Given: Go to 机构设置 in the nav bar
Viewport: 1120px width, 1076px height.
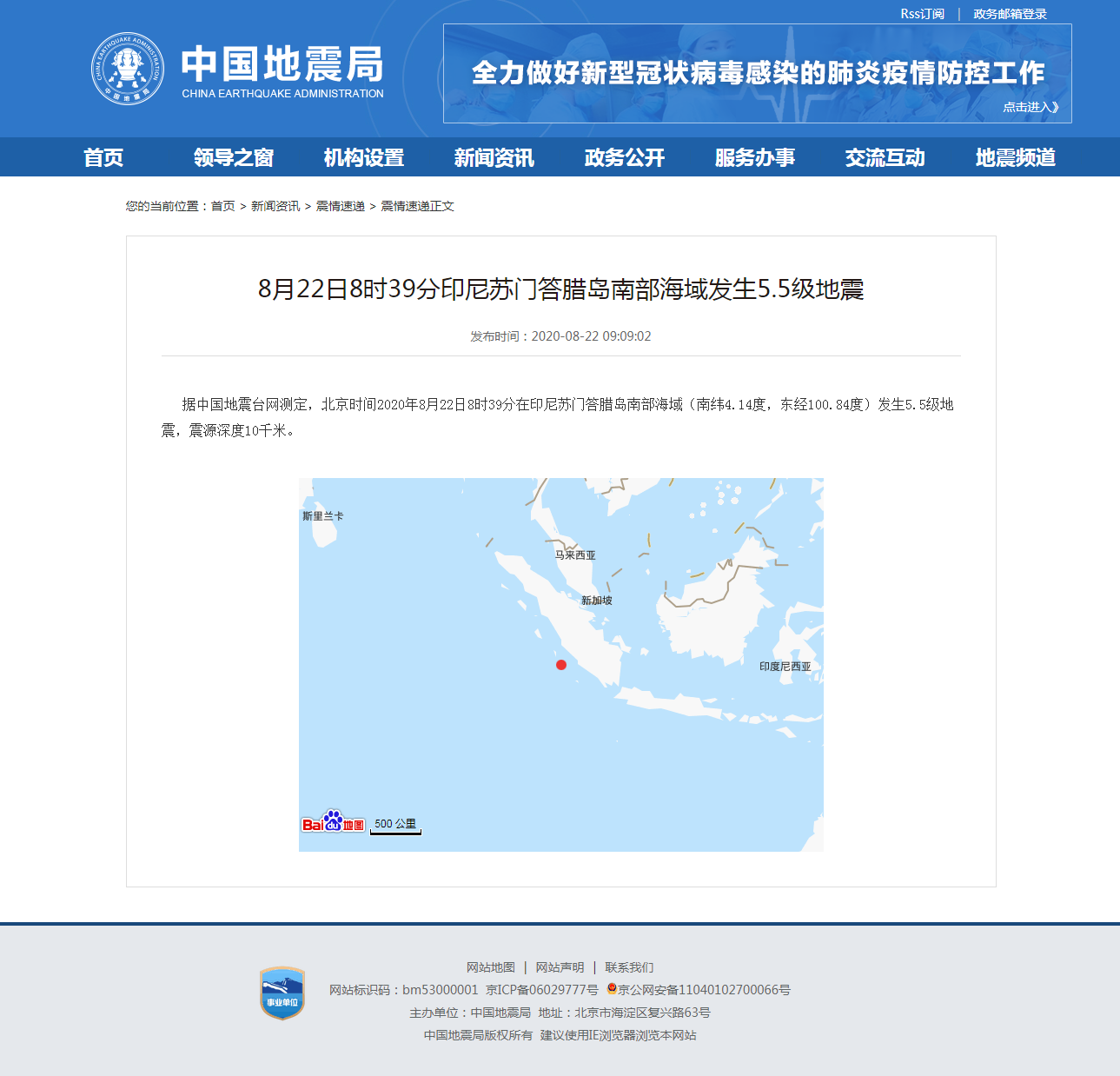Looking at the screenshot, I should click(364, 157).
